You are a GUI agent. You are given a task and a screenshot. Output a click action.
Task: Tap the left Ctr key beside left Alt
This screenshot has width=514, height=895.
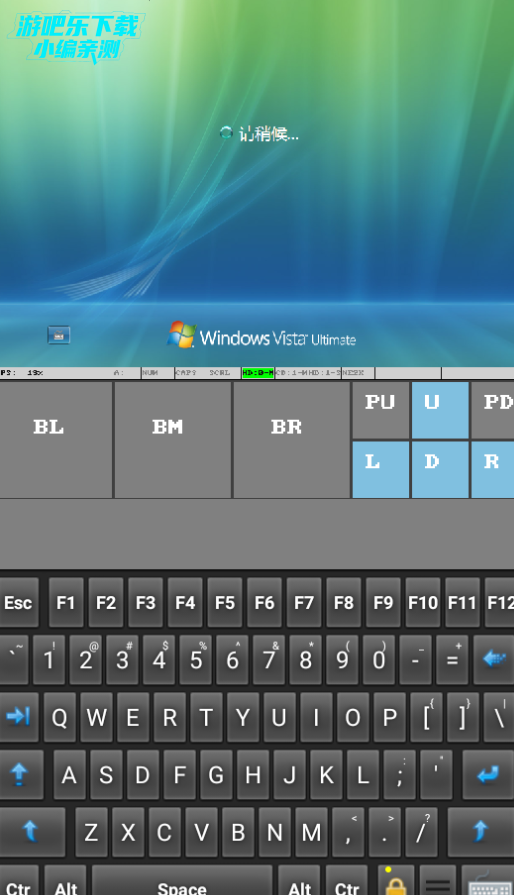click(19, 882)
